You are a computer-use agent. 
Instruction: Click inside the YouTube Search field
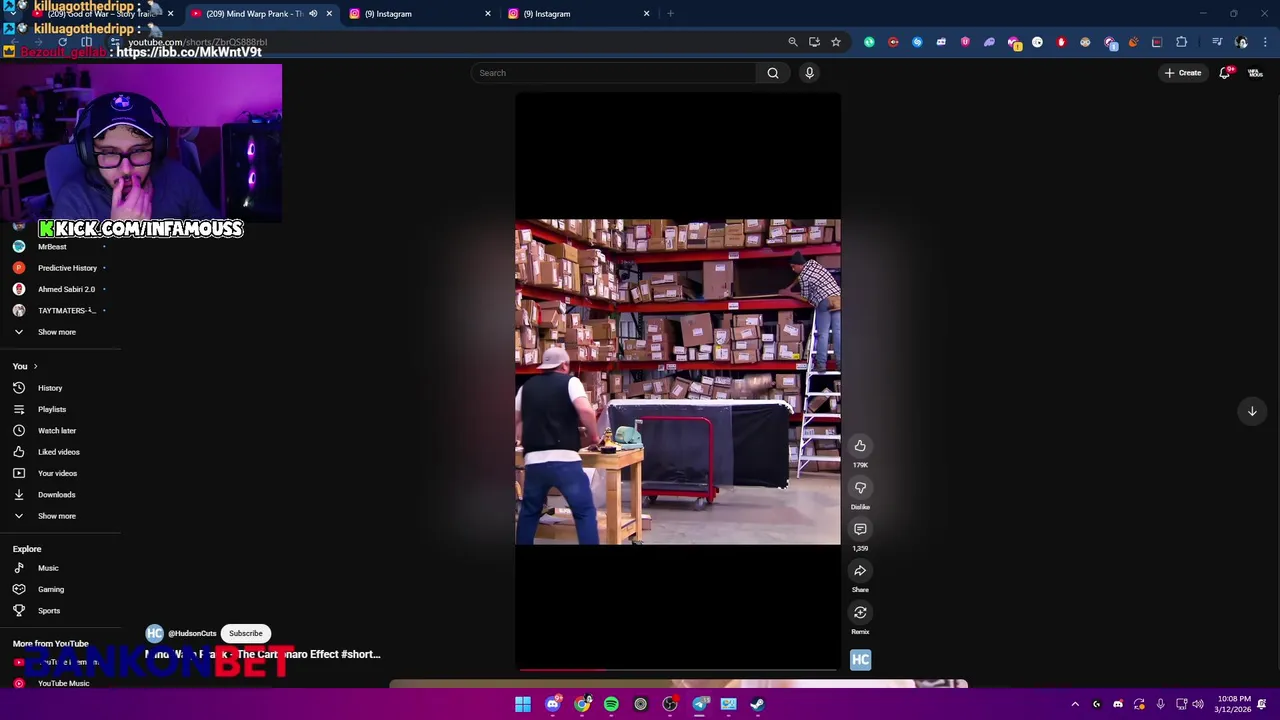coord(615,73)
